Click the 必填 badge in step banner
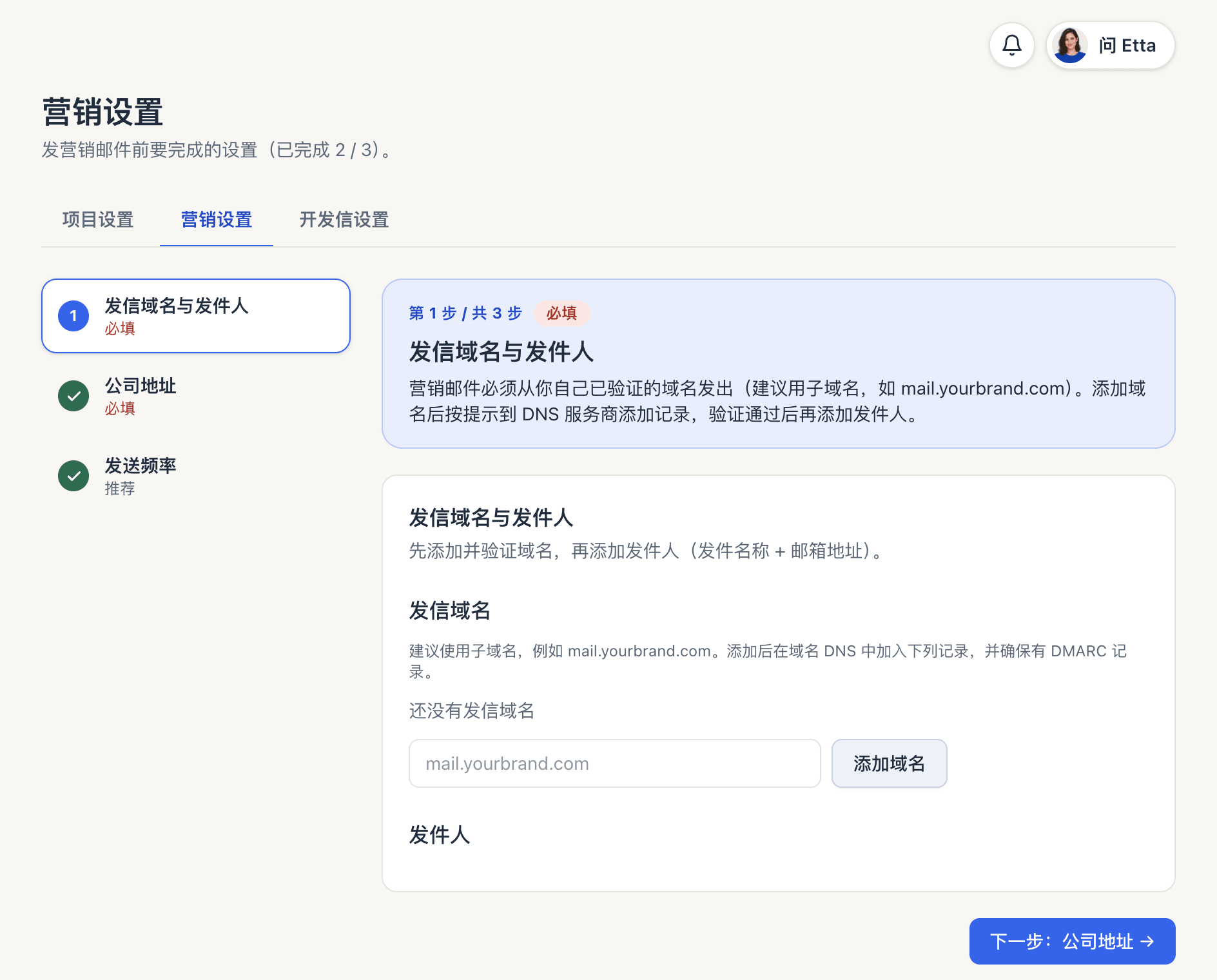 click(x=561, y=313)
